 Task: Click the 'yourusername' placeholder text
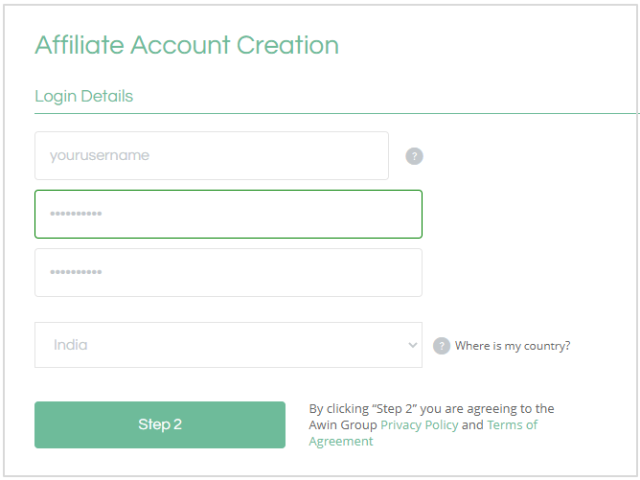[x=100, y=156]
